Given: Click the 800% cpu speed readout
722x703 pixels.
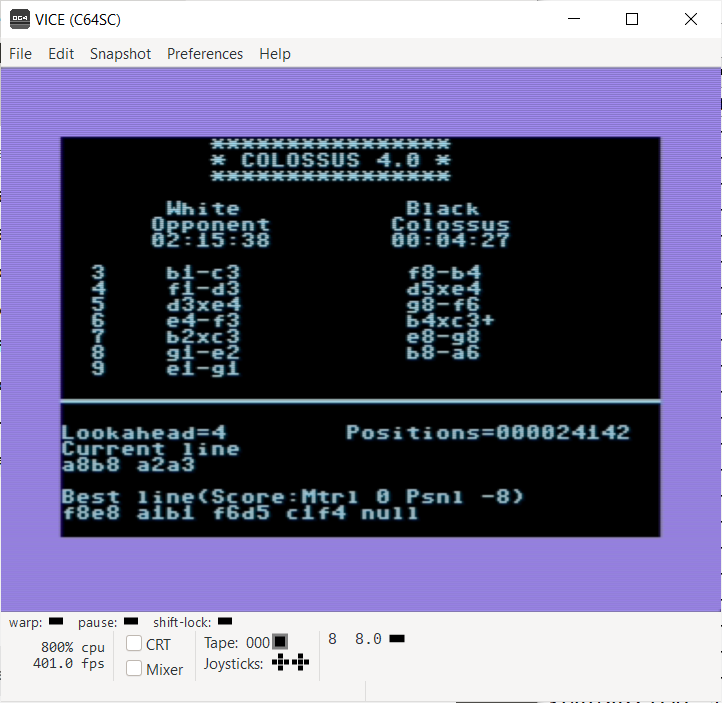Looking at the screenshot, I should click(x=73, y=647).
